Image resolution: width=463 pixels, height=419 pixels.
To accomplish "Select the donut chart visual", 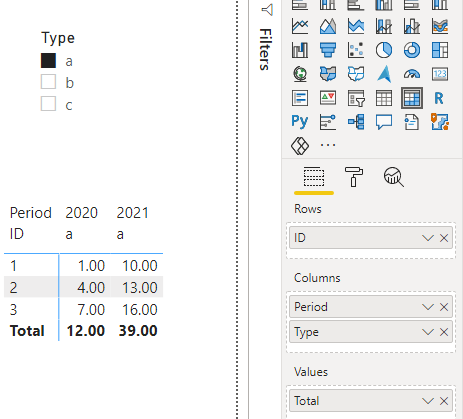I will [x=412, y=50].
